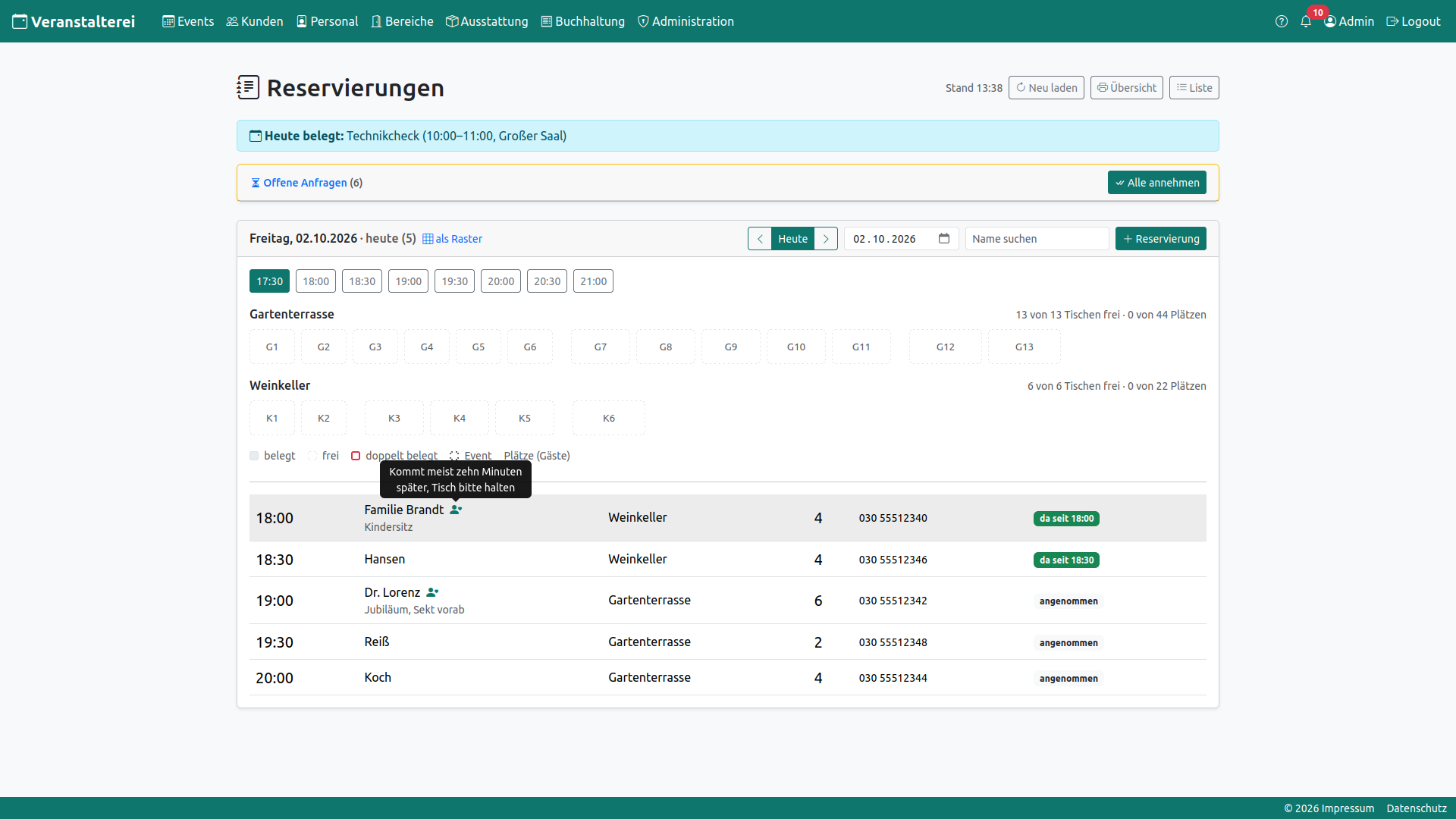
Task: Select the 20:30 time slot
Action: point(547,281)
